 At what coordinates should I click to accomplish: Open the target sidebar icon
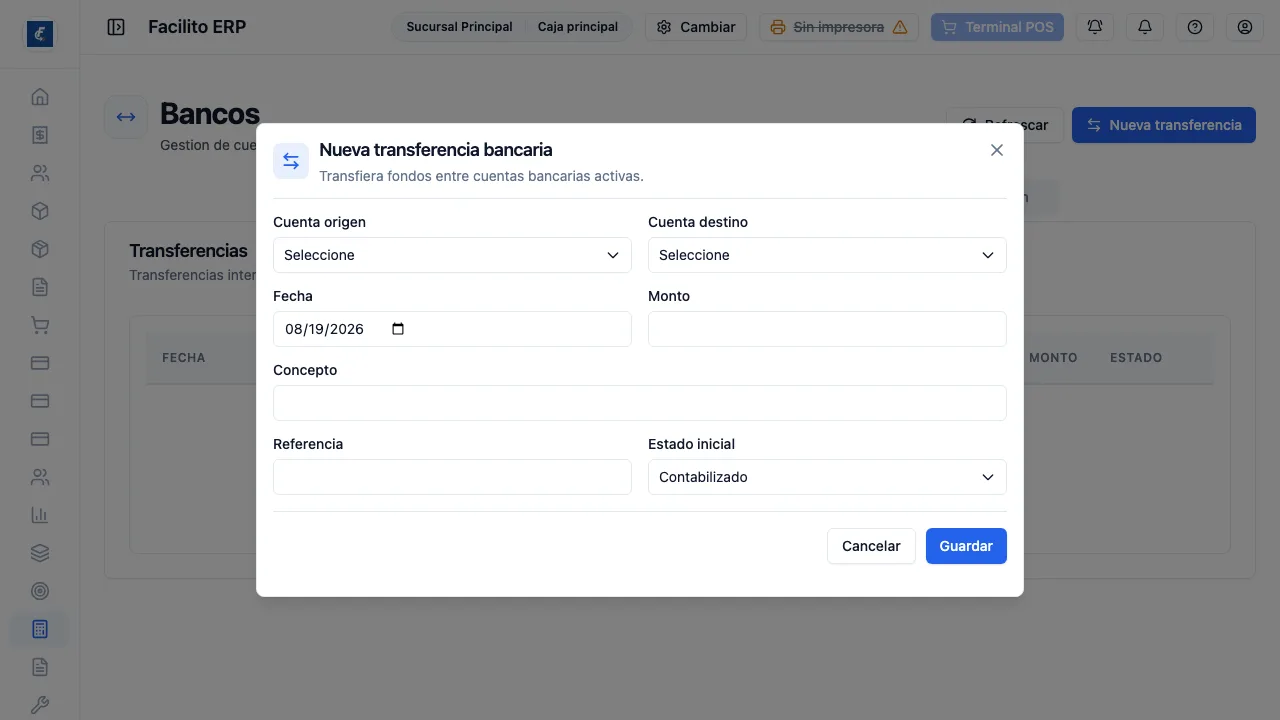(x=40, y=591)
